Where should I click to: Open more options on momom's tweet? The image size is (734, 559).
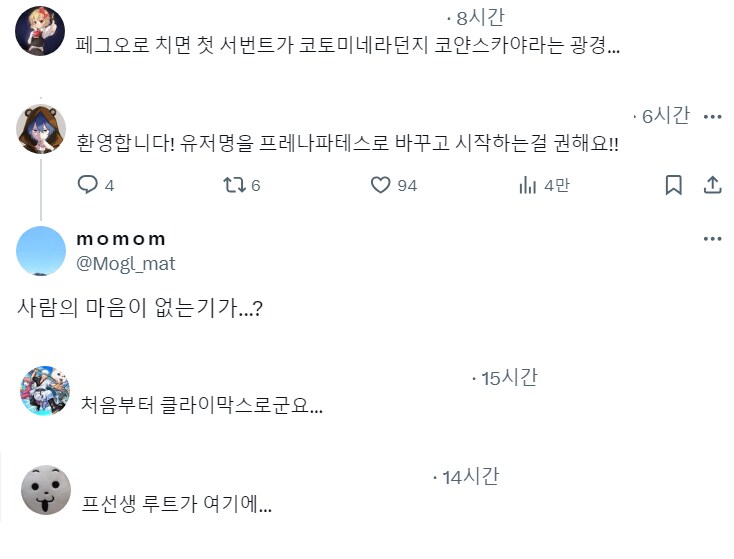712,239
